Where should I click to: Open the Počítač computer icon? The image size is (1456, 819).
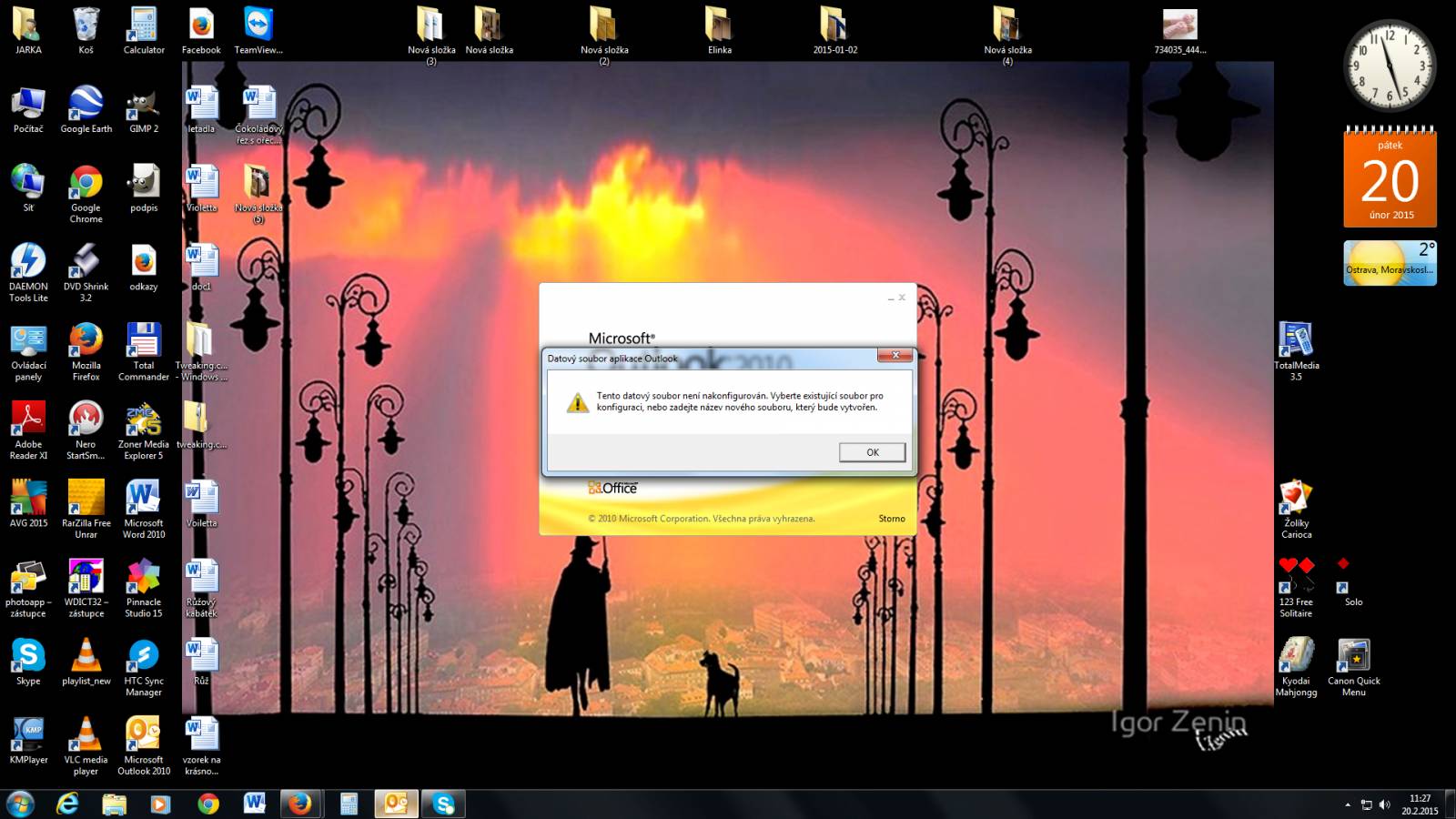[28, 109]
